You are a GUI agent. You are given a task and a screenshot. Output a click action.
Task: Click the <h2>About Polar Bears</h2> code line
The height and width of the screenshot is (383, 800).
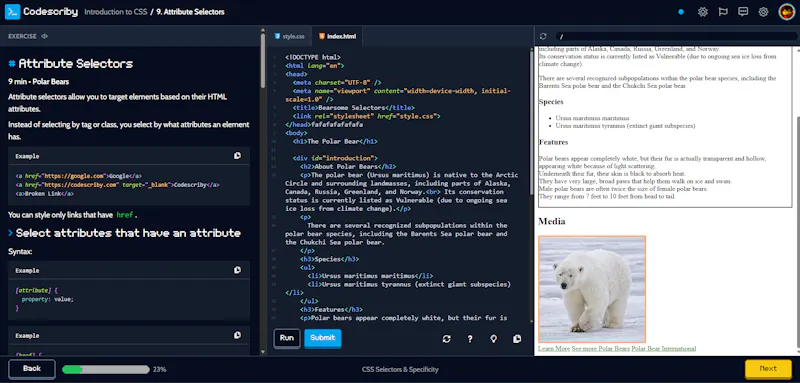tap(348, 166)
